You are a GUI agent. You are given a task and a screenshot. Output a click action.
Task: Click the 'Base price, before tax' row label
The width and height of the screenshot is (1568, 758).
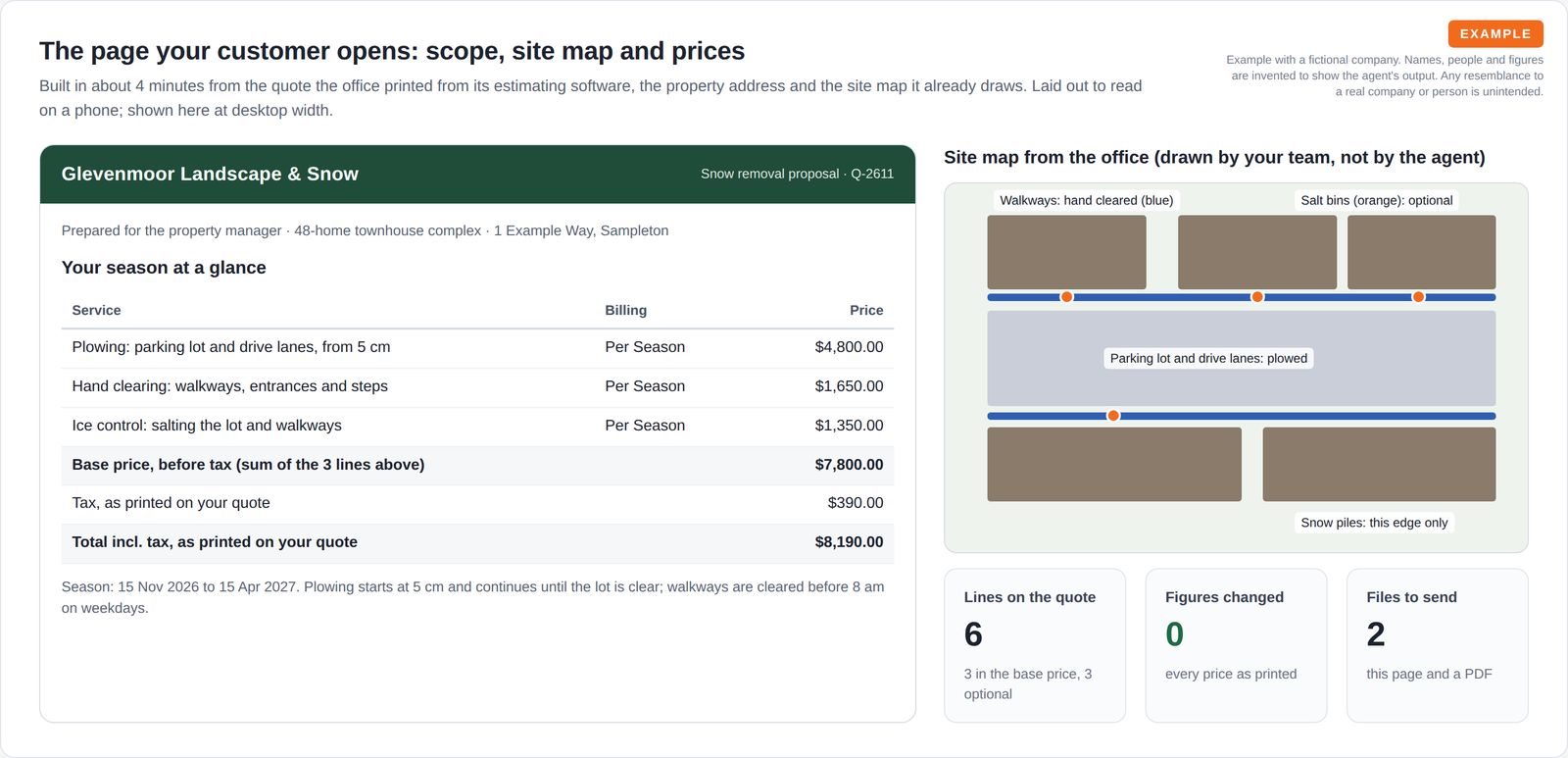(x=248, y=465)
